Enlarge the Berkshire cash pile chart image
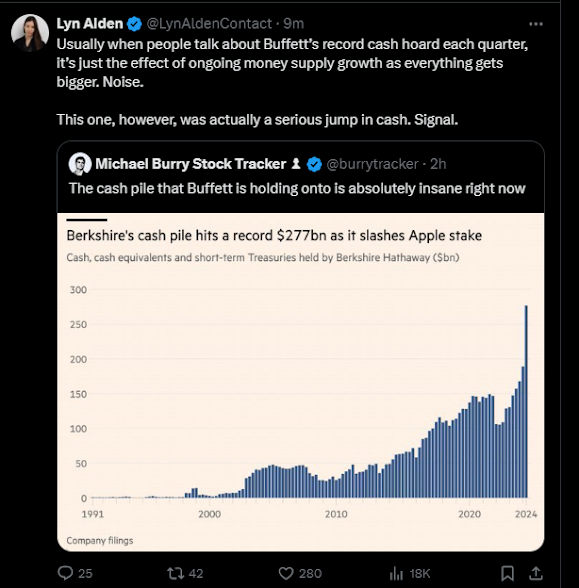The image size is (579, 588). click(301, 382)
